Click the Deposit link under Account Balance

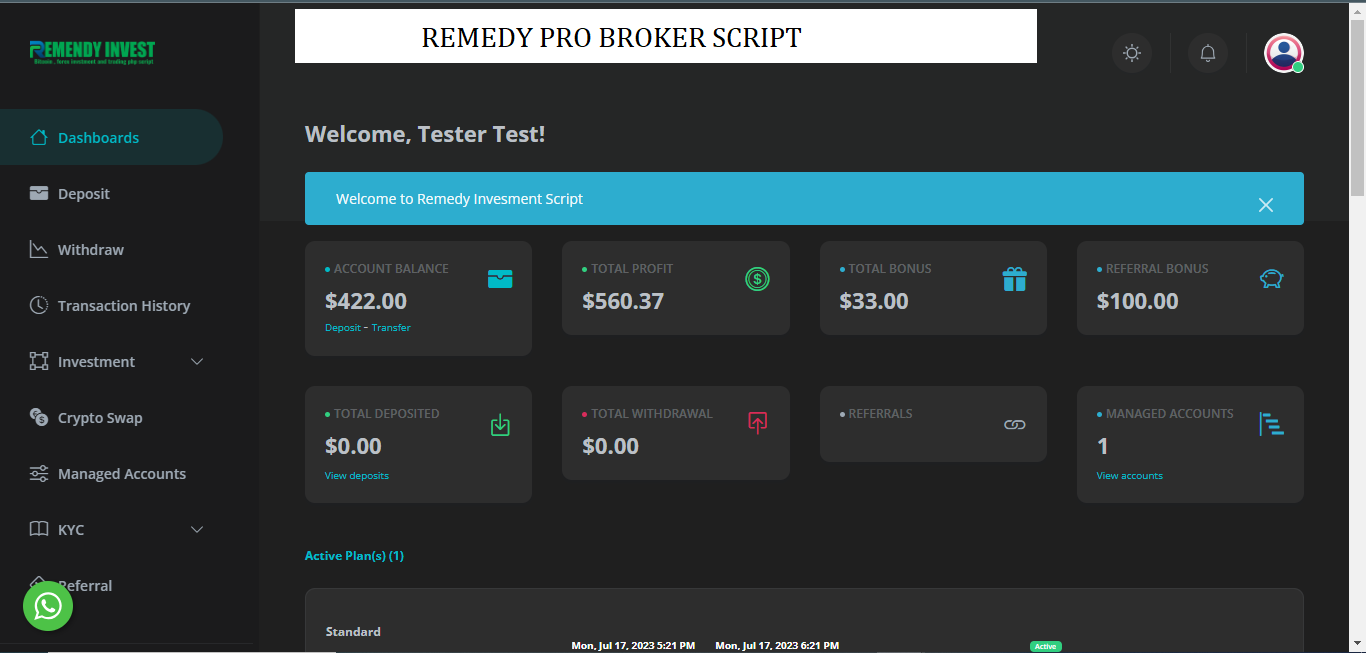click(342, 328)
